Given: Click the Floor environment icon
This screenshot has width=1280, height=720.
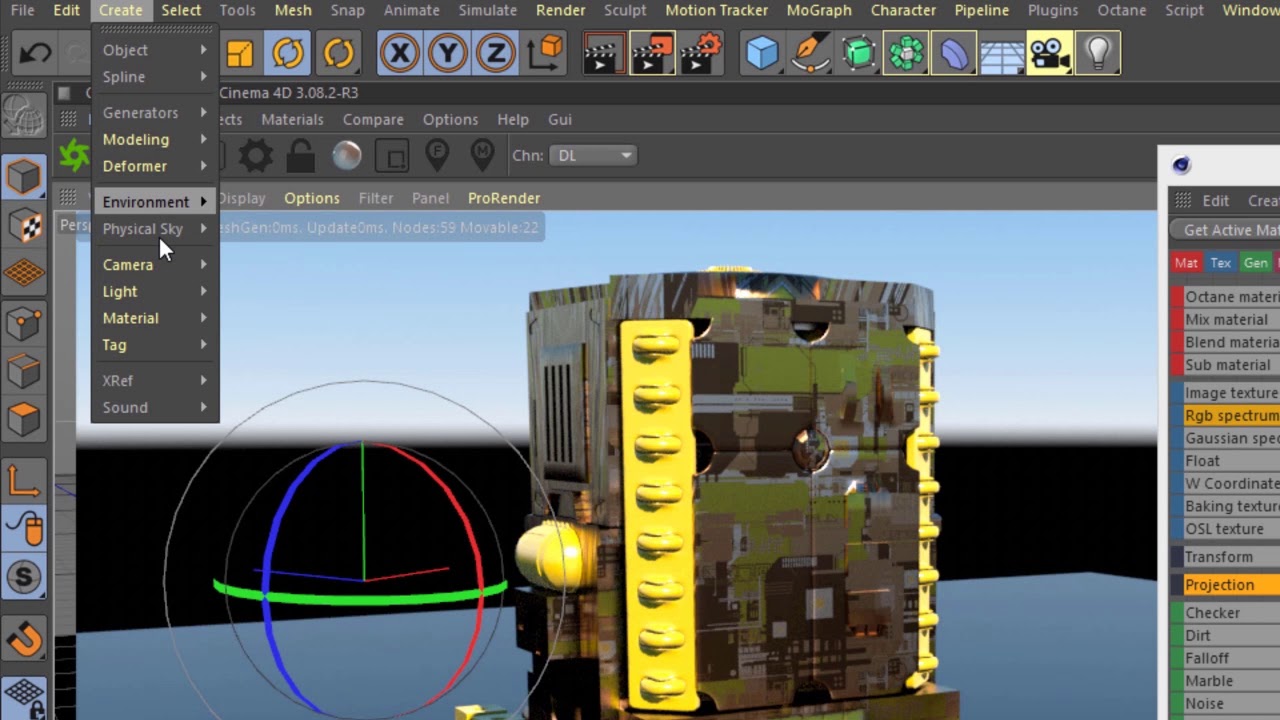Looking at the screenshot, I should coord(1002,53).
